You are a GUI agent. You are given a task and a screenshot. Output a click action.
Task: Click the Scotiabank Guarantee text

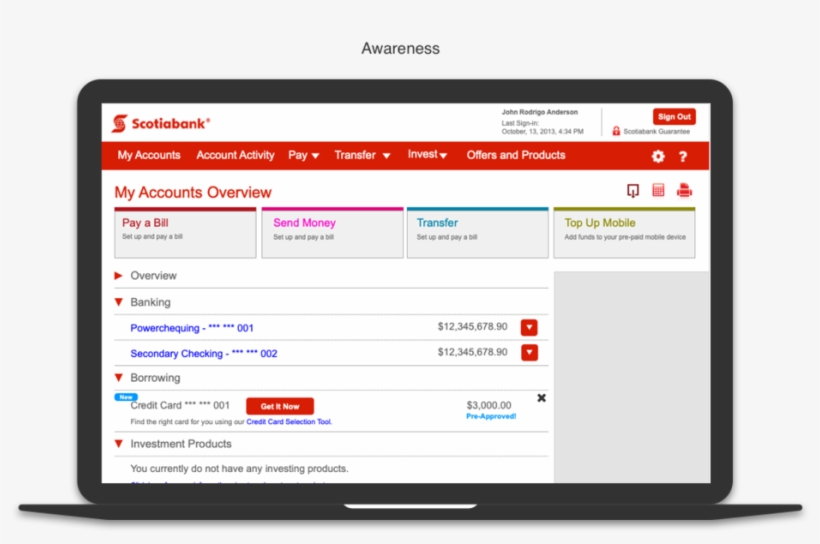pos(656,131)
